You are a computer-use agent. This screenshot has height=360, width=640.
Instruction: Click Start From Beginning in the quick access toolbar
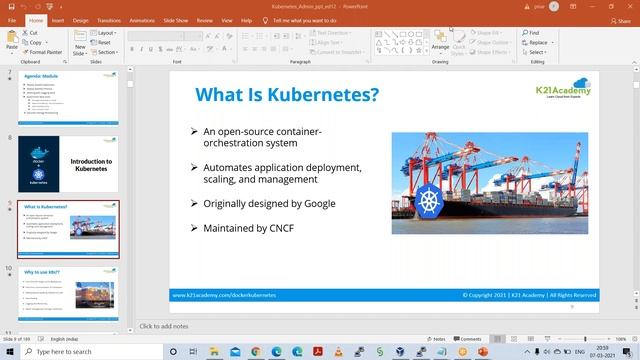click(50, 7)
